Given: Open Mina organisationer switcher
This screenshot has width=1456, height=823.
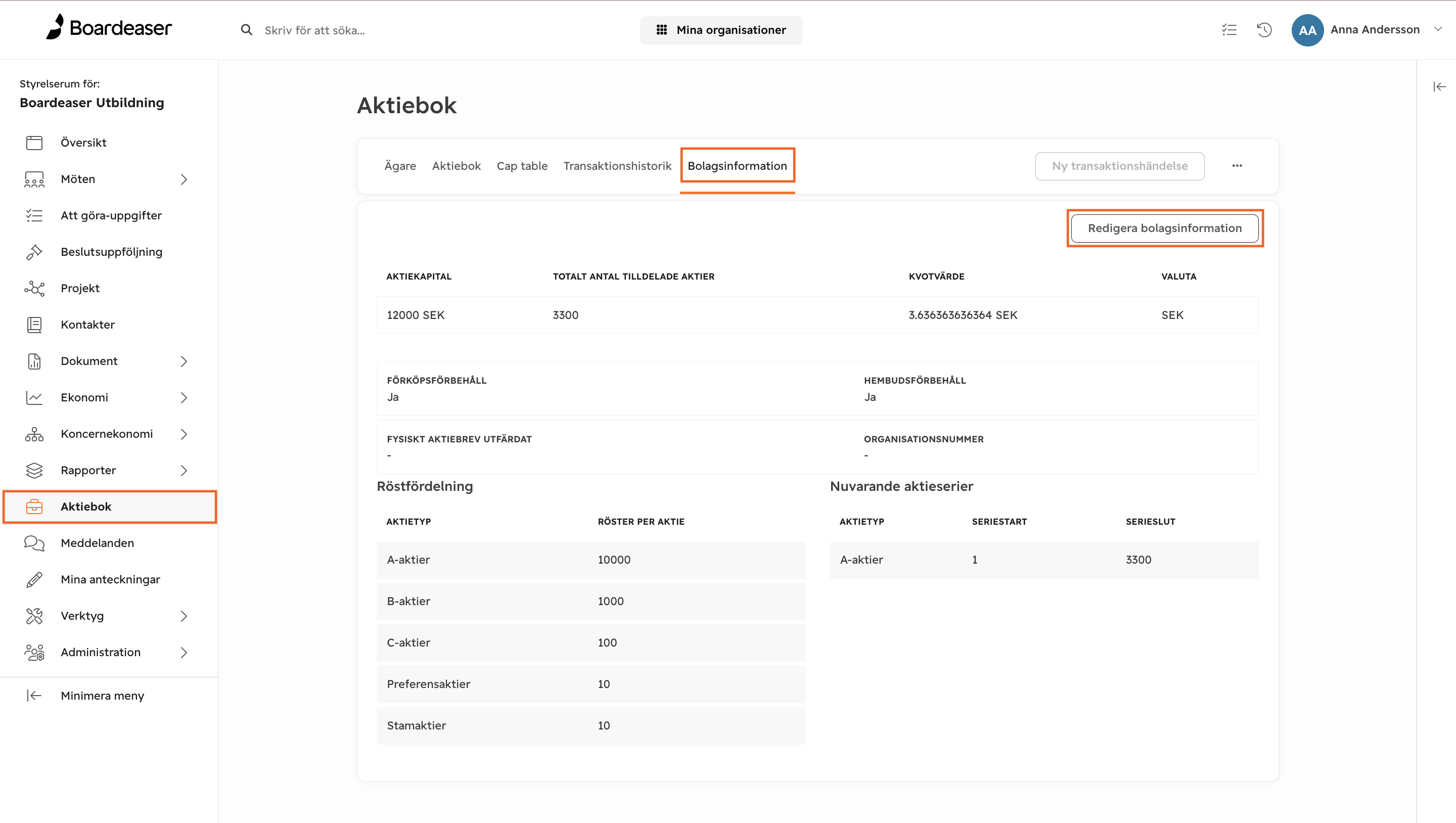Looking at the screenshot, I should pyautogui.click(x=720, y=30).
